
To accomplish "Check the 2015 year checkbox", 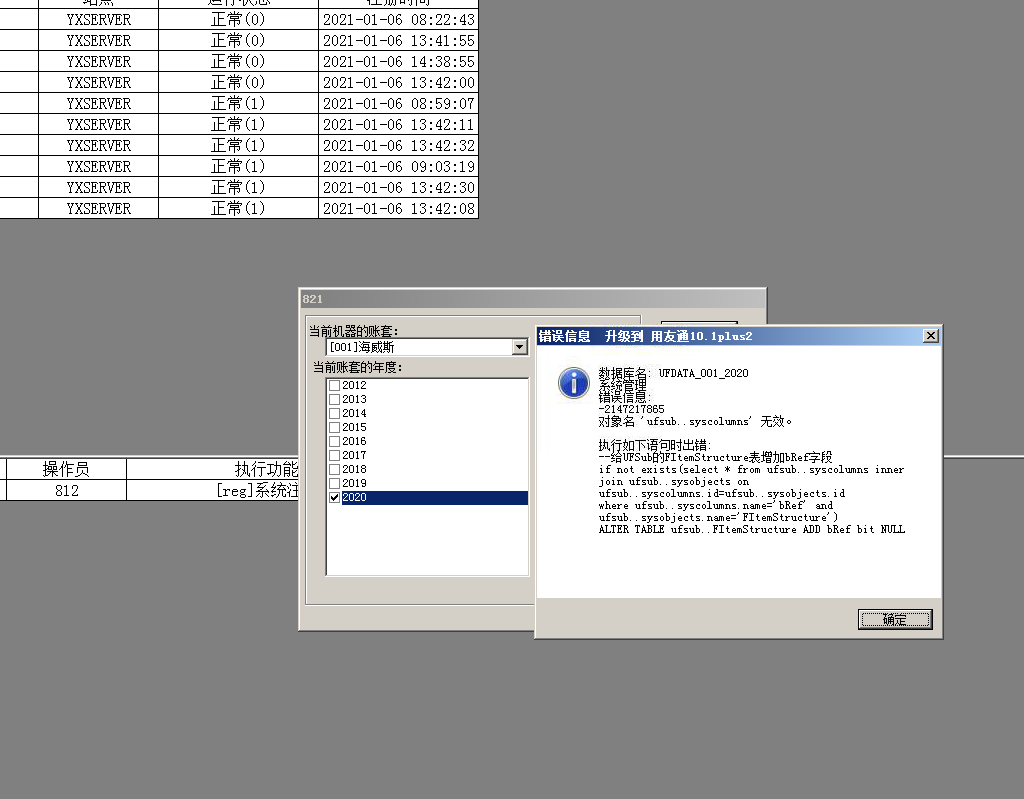I will [x=334, y=427].
